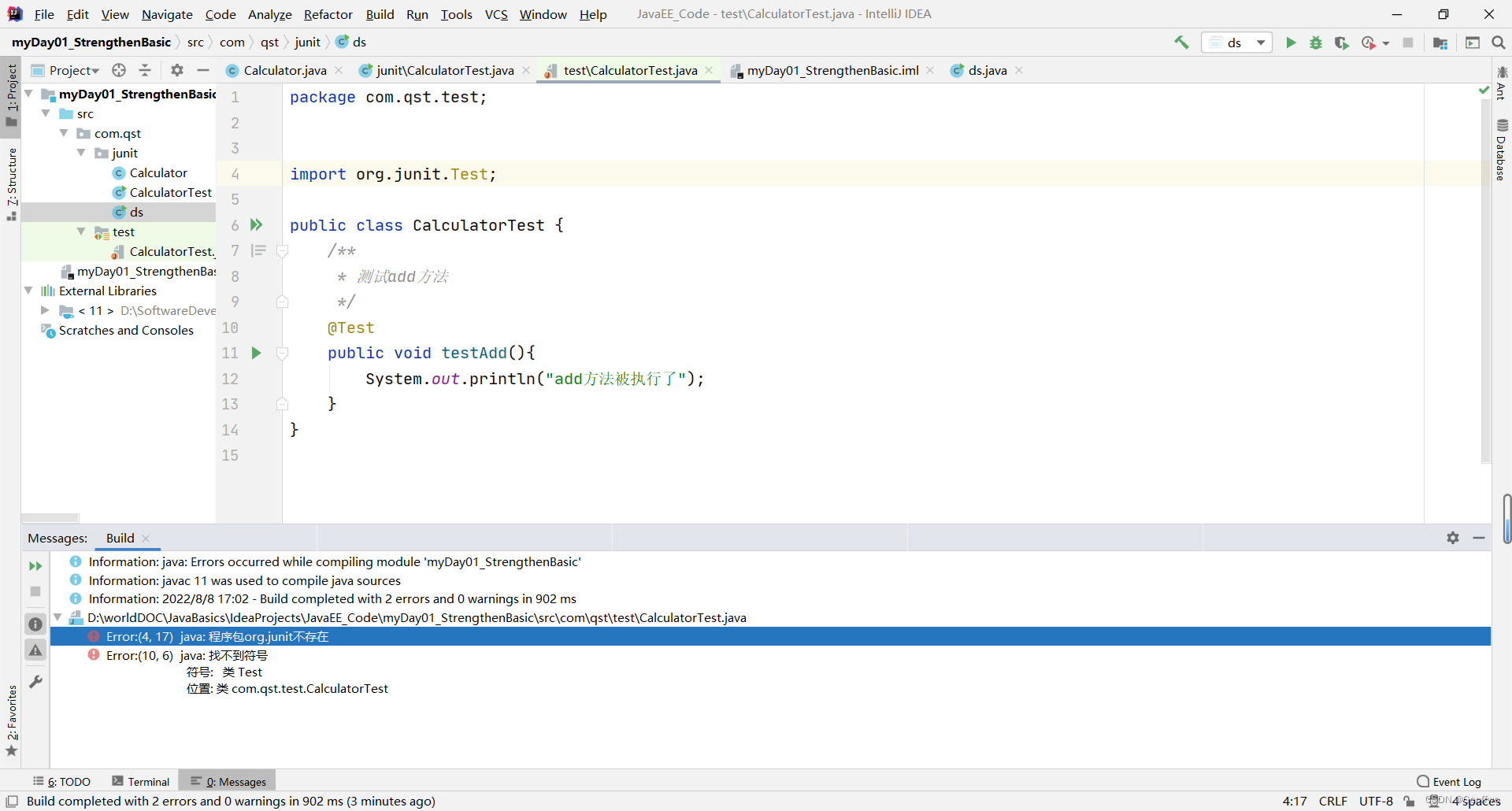Click Stop icon in Messages panel

[x=35, y=591]
